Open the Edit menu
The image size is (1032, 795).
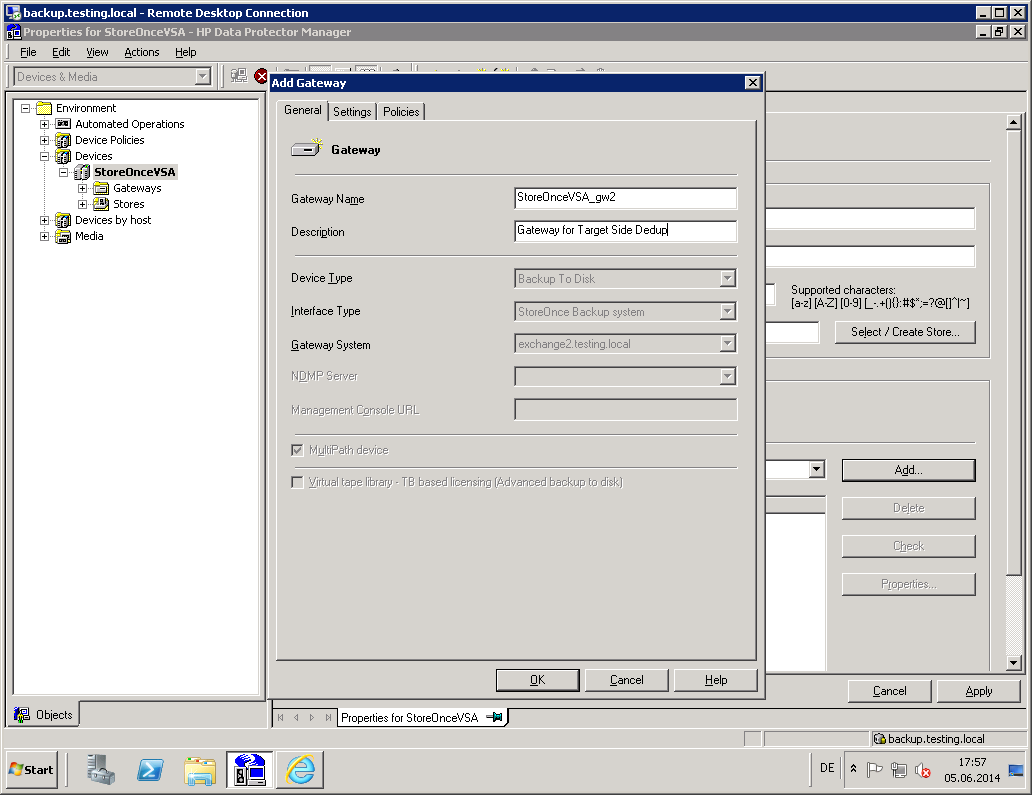click(x=61, y=52)
